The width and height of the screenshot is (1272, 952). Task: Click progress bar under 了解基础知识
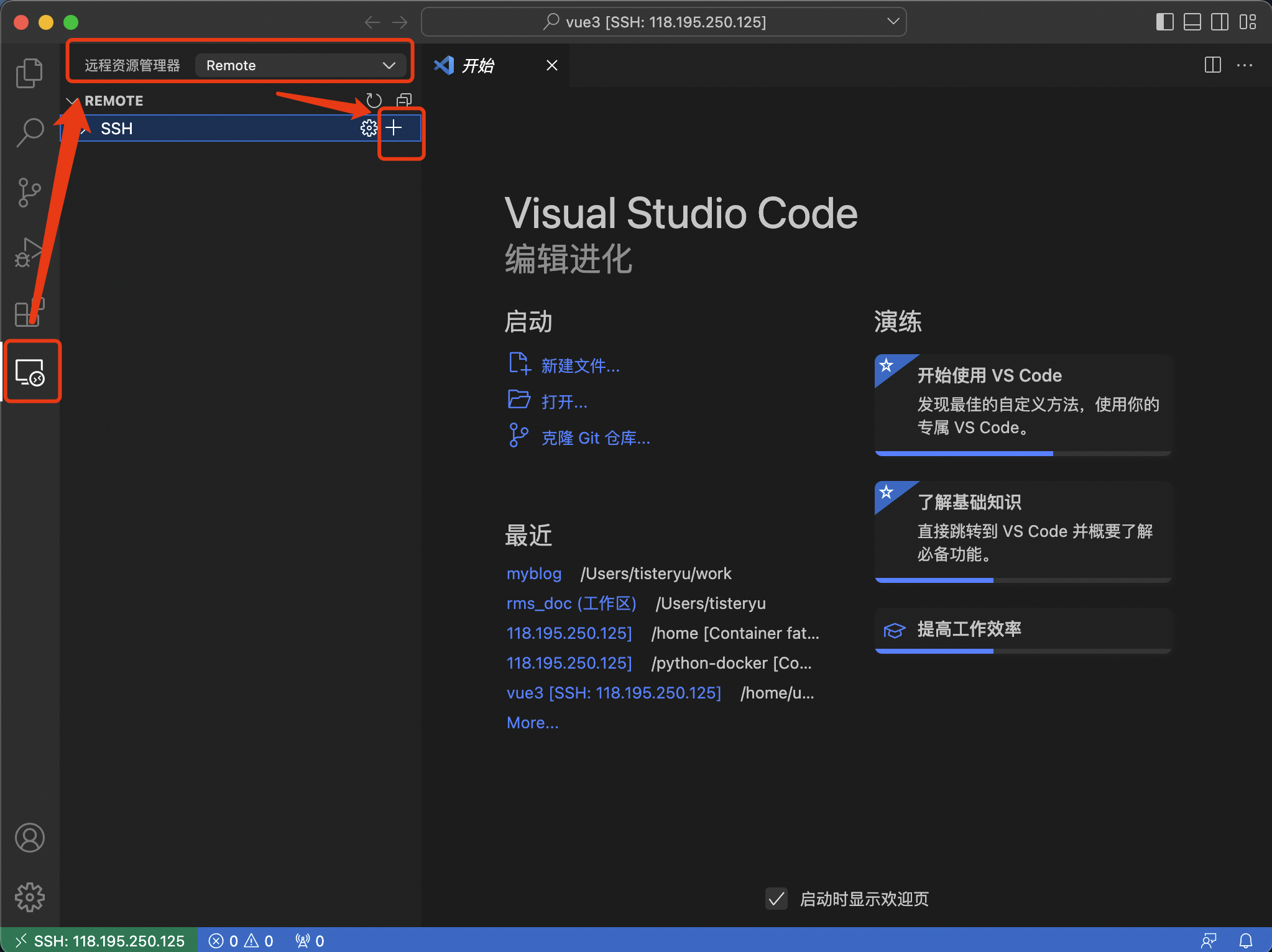pos(1023,580)
